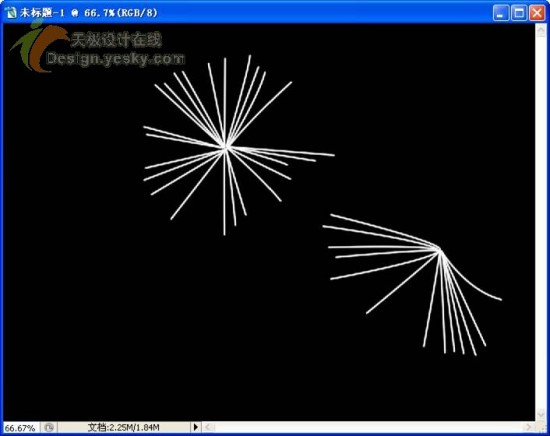550x436 pixels.
Task: Click the 未标题-1 @ 66.7% title bar text
Action: click(89, 13)
